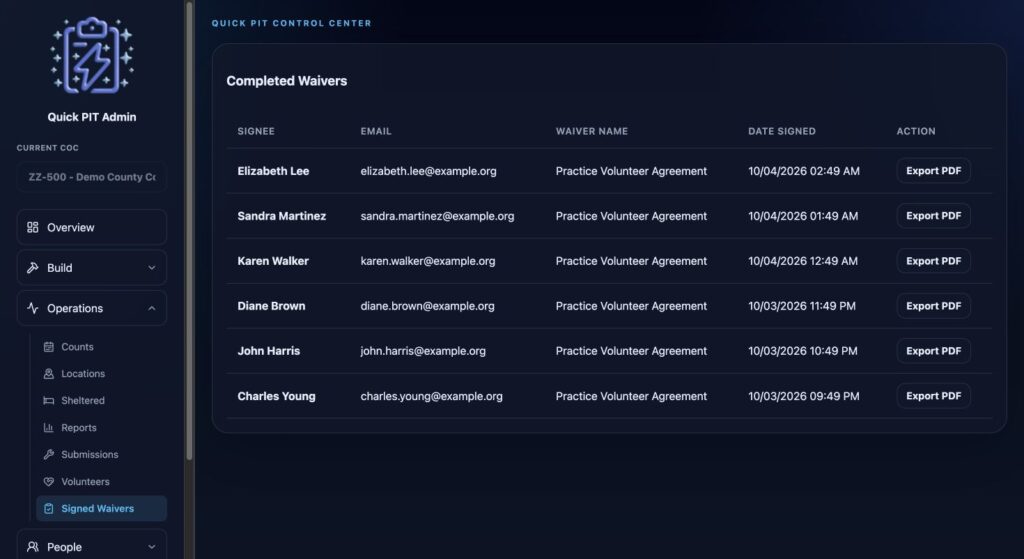Click the DATE SIGNED column header
Viewport: 1024px width, 559px height.
pyautogui.click(x=782, y=131)
